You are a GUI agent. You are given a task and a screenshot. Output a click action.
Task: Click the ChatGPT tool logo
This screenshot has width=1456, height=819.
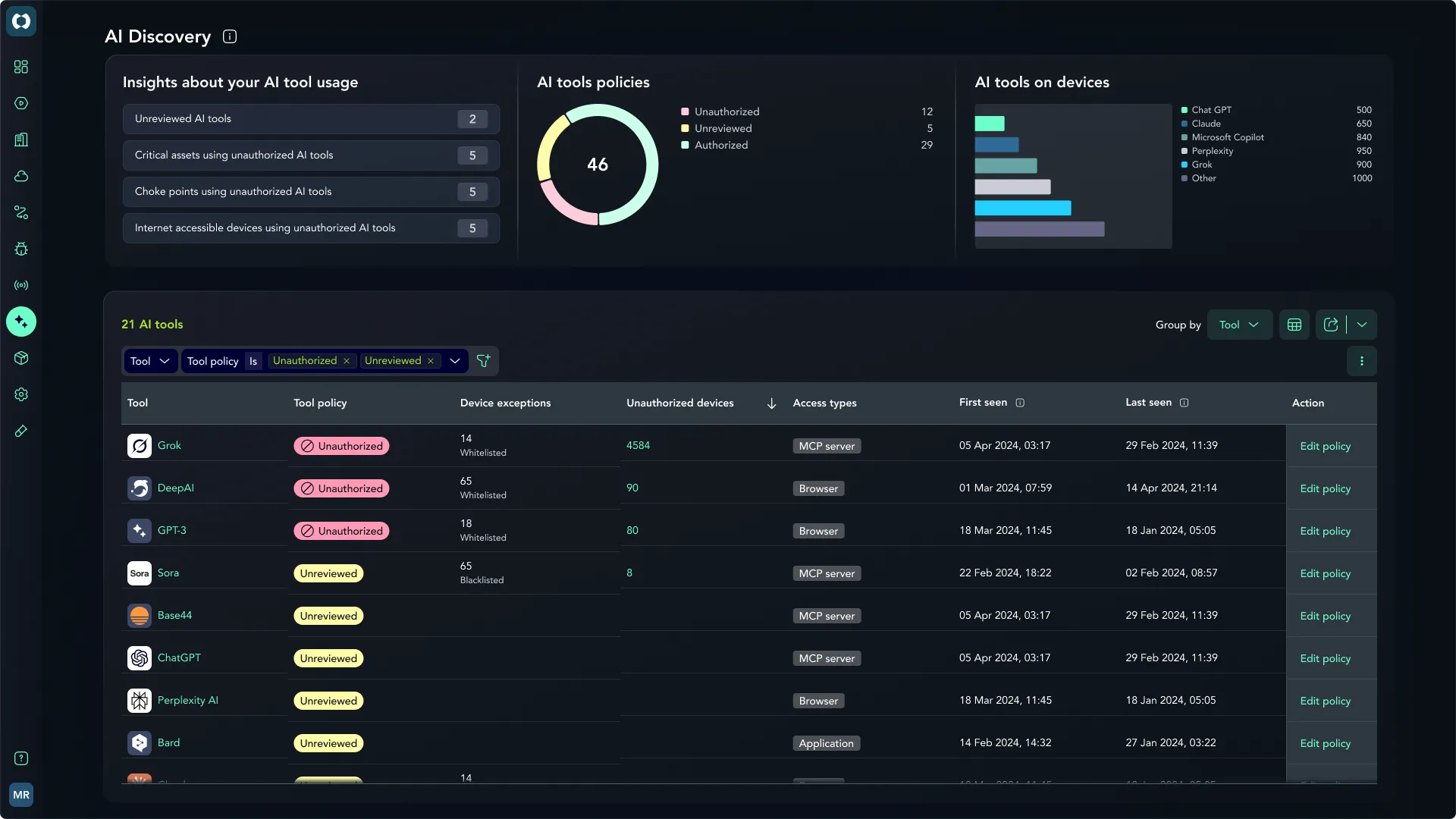pos(140,658)
